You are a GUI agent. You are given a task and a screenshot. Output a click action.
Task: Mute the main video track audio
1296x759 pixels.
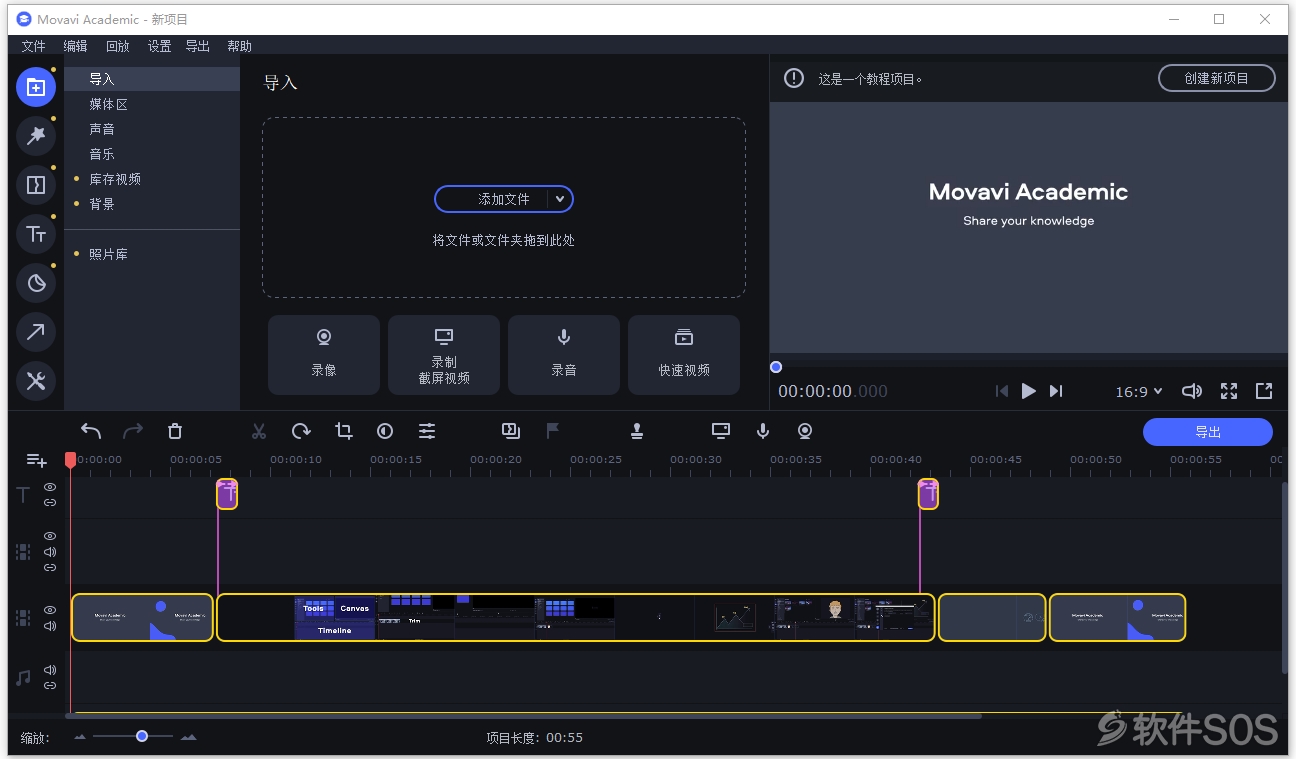(50, 626)
